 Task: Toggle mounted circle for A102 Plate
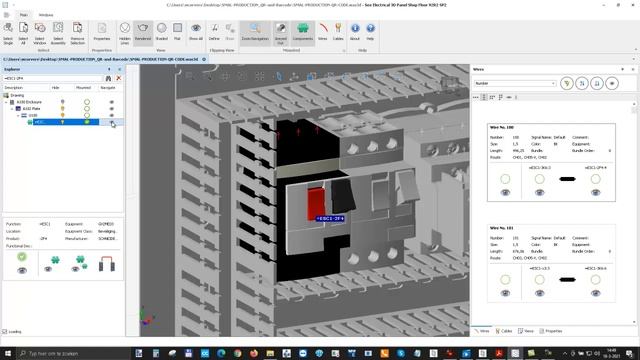click(x=87, y=109)
